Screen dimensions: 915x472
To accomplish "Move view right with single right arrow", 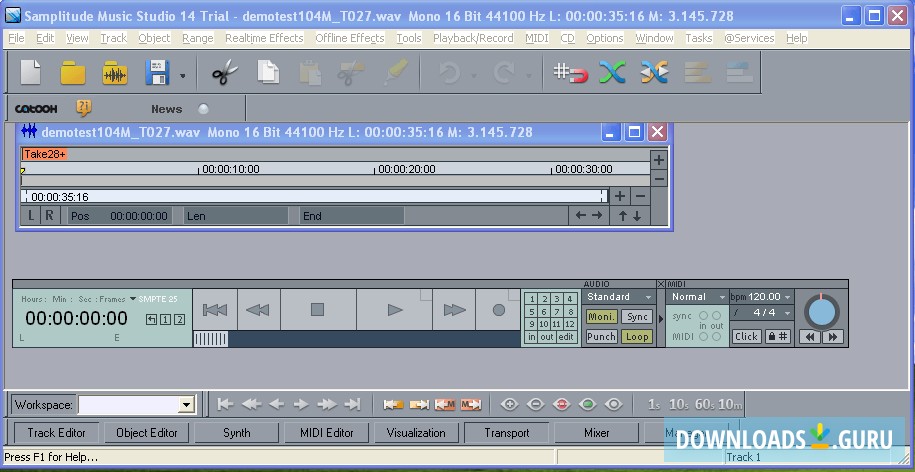I will tap(301, 404).
